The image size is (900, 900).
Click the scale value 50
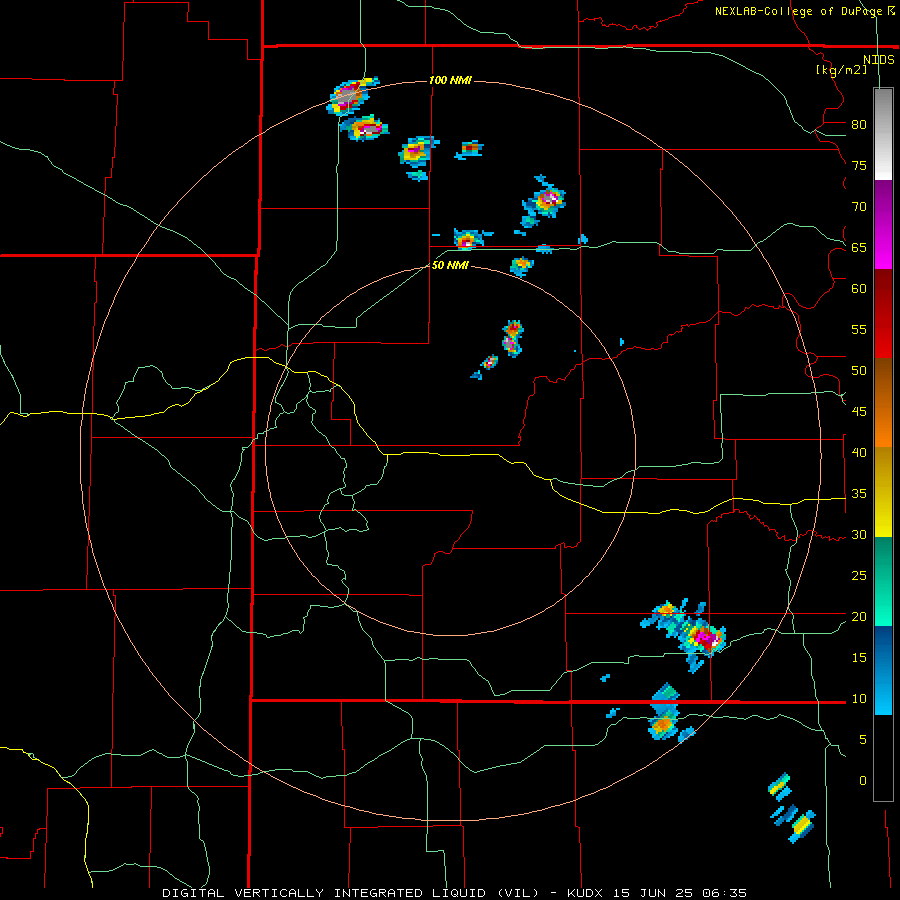[859, 371]
